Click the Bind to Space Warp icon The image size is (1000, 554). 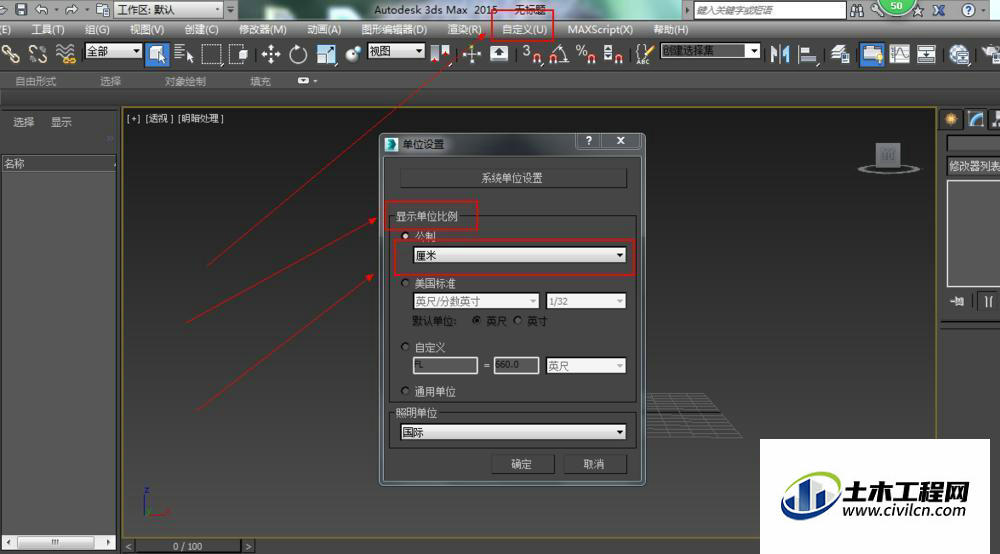65,54
